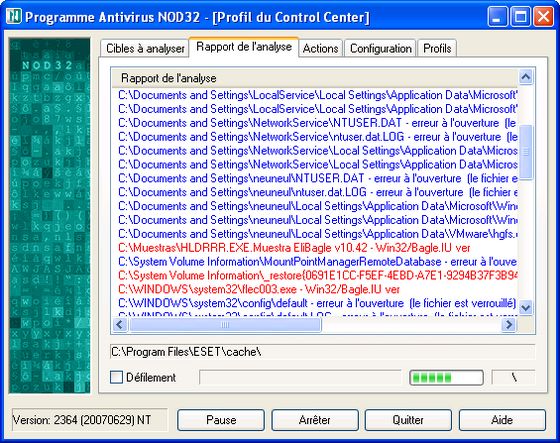The image size is (560, 443).
Task: Click the empty progress bar beside Défilement
Action: click(x=300, y=377)
